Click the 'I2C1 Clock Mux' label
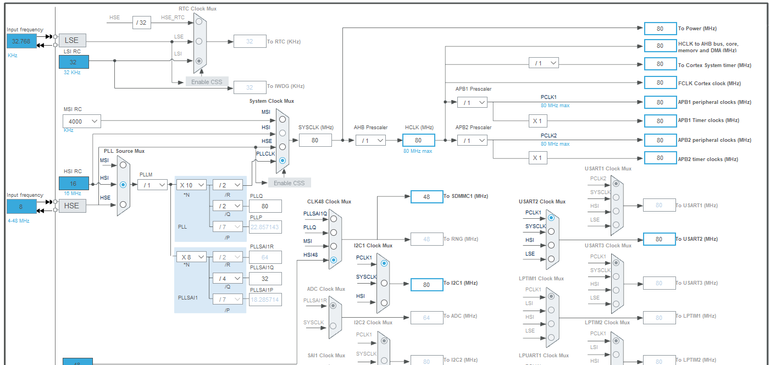Screen dimensions: 770x365 373,245
